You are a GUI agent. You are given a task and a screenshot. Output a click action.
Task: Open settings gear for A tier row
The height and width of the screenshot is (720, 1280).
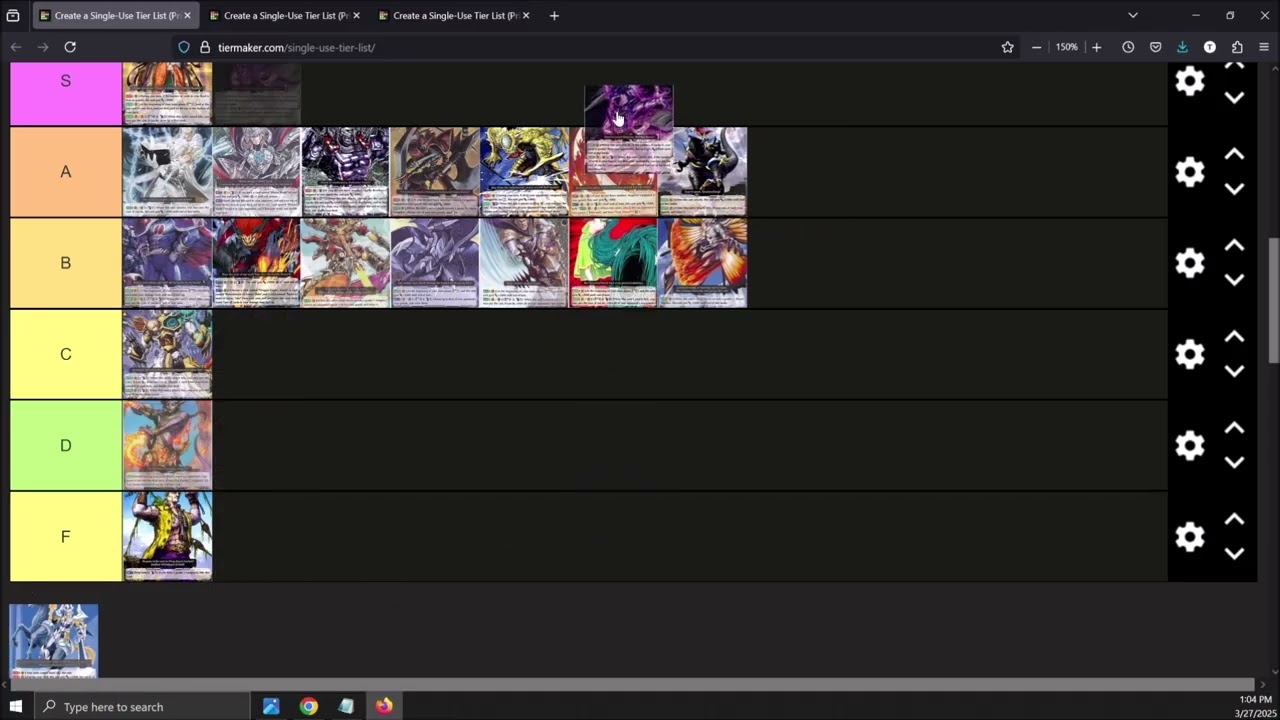tap(1189, 172)
